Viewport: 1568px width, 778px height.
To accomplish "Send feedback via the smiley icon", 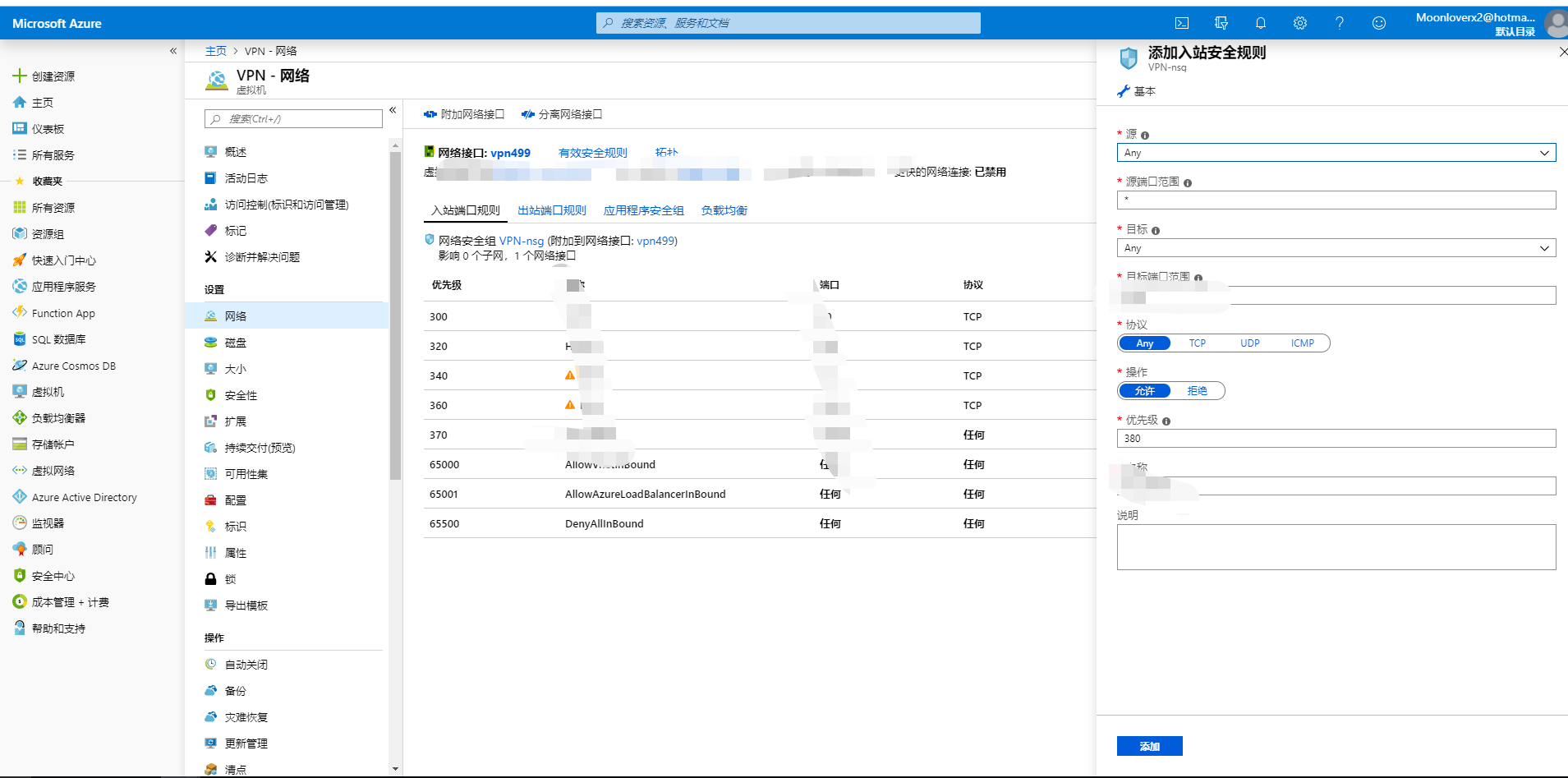I will 1379,23.
